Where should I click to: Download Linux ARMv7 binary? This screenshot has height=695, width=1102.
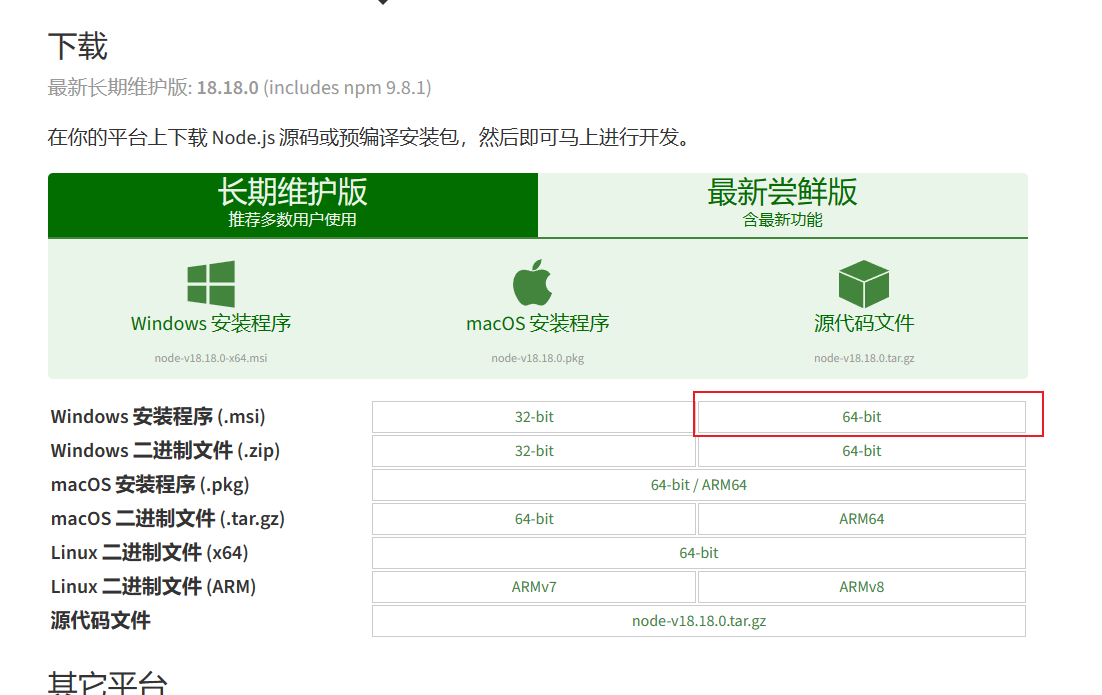click(x=534, y=587)
